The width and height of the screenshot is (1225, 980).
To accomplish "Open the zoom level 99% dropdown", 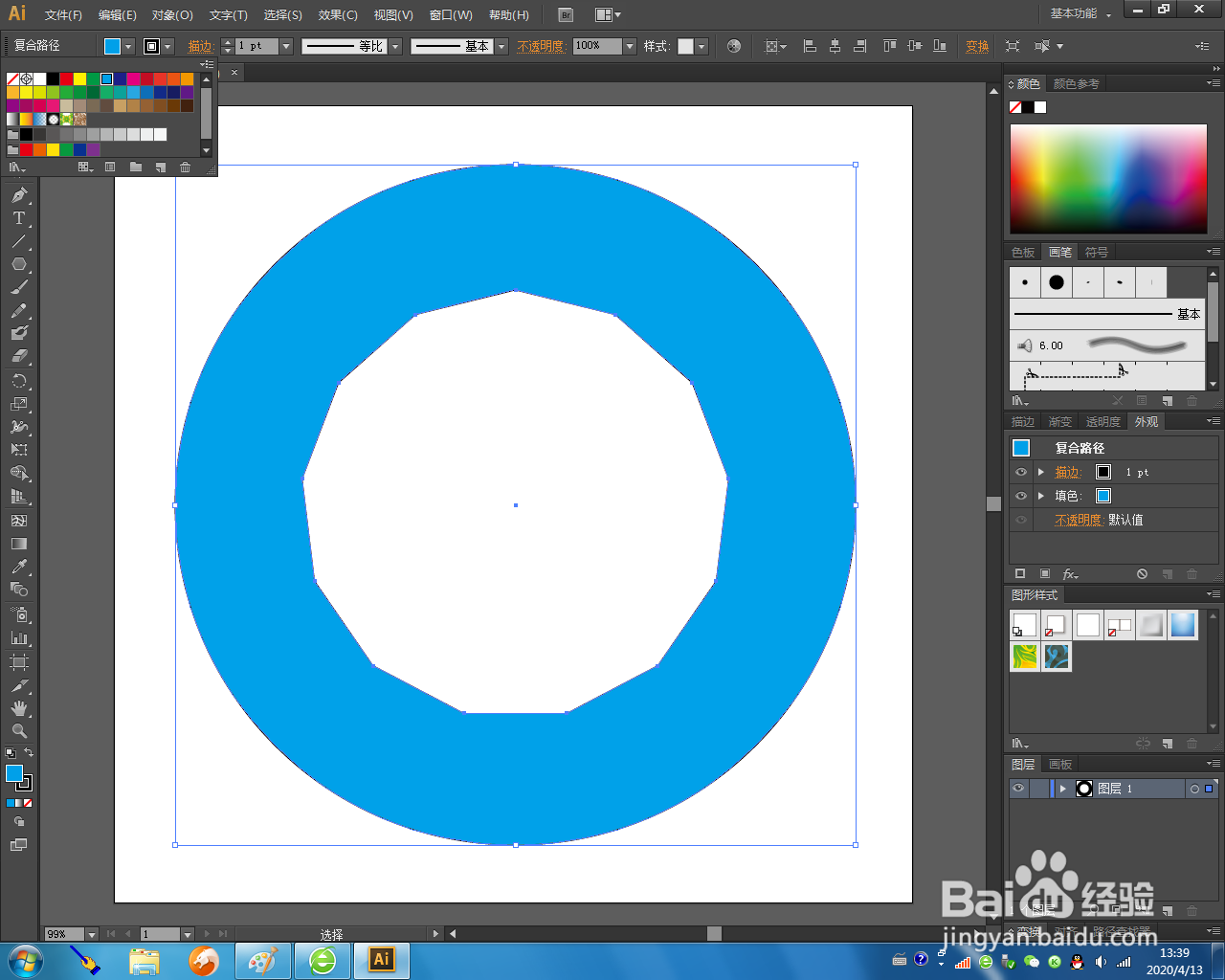I will click(x=92, y=934).
